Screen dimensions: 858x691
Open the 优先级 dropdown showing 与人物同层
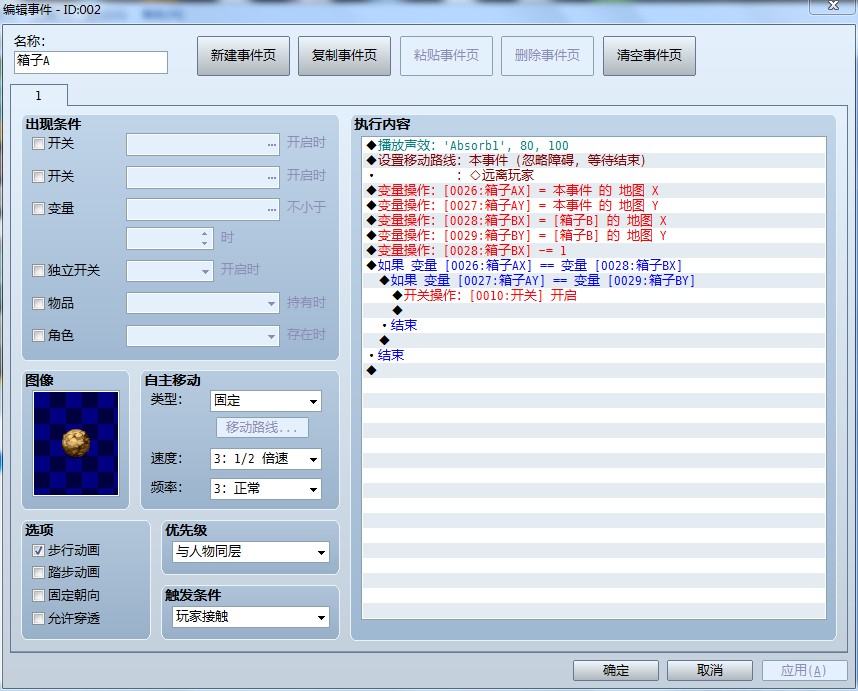pyautogui.click(x=251, y=552)
